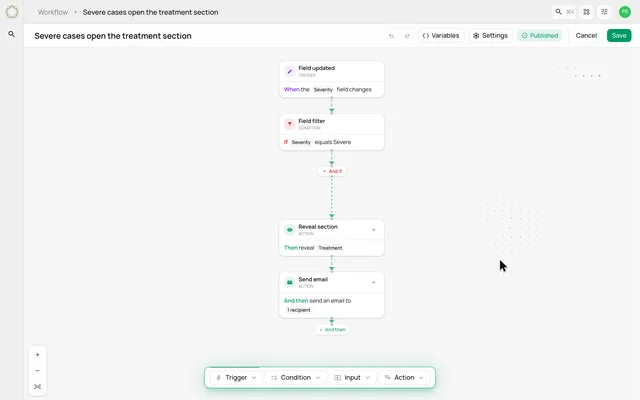Open workflow Settings
Image resolution: width=640 pixels, height=400 pixels.
click(x=490, y=36)
